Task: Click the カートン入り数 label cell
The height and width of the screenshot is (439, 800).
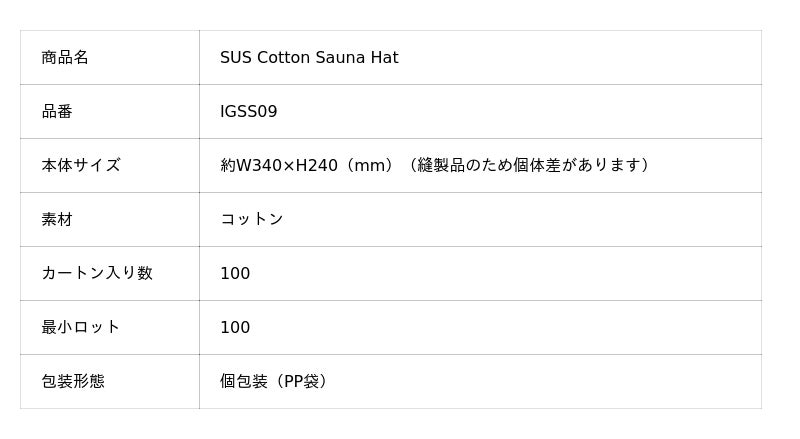Action: (x=97, y=274)
